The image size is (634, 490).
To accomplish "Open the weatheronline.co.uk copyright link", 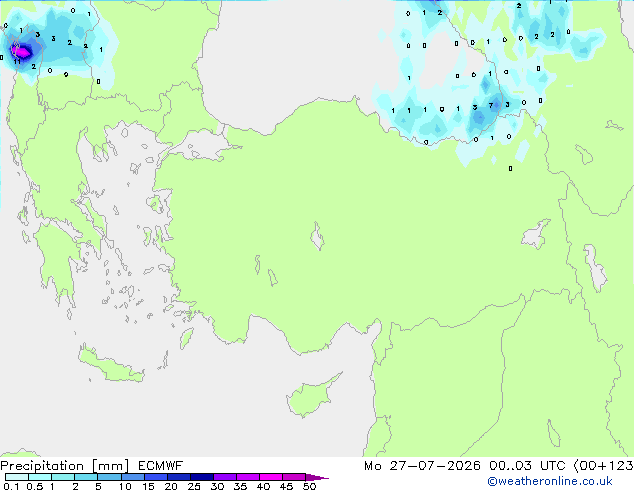I will [x=550, y=481].
